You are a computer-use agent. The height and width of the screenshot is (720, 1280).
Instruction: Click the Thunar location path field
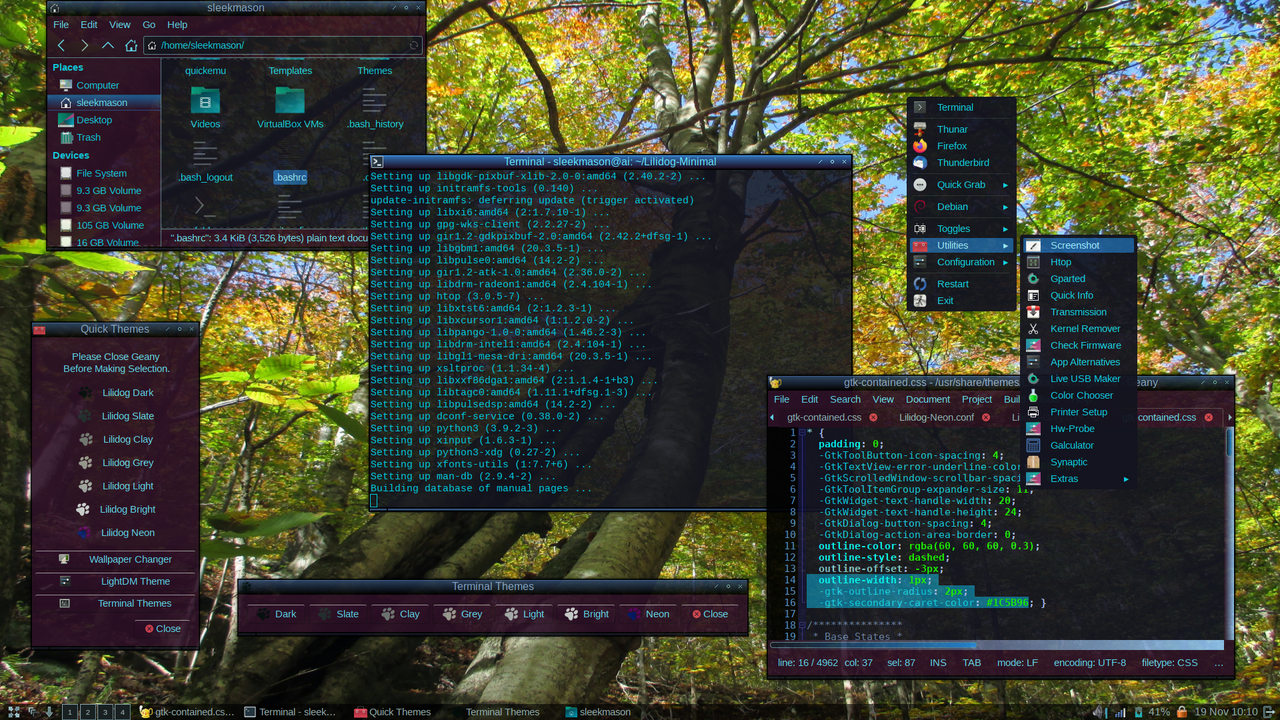click(283, 45)
